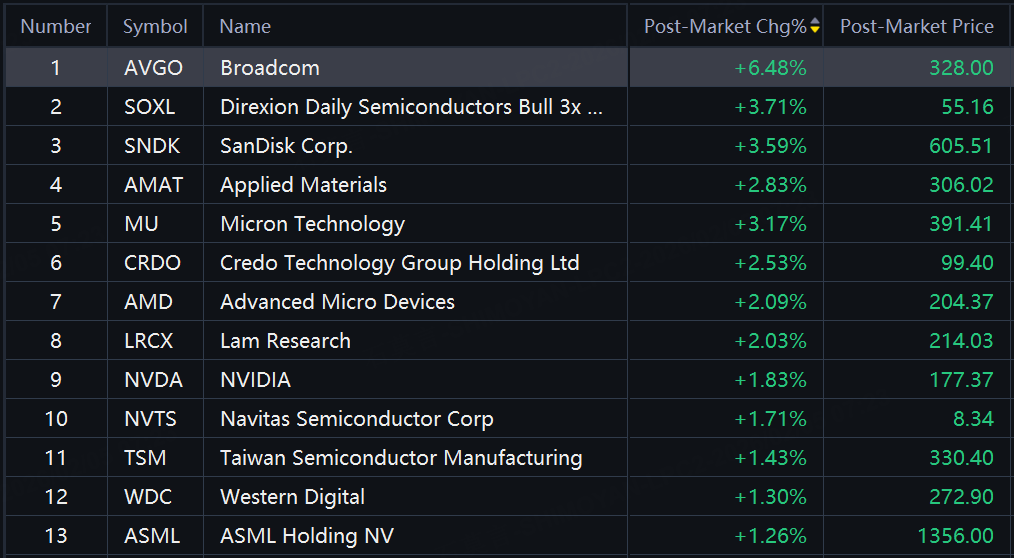
Task: Select the NVDA ticker symbol
Action: point(152,380)
